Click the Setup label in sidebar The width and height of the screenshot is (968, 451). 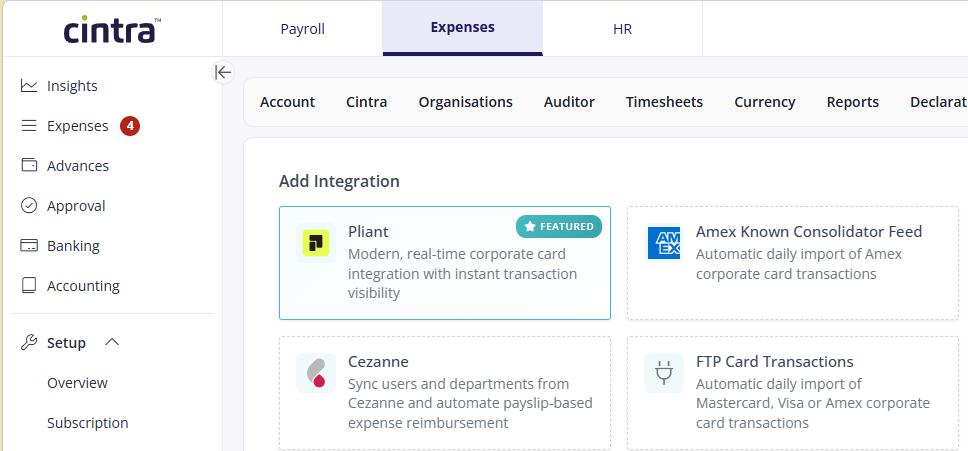pos(66,342)
